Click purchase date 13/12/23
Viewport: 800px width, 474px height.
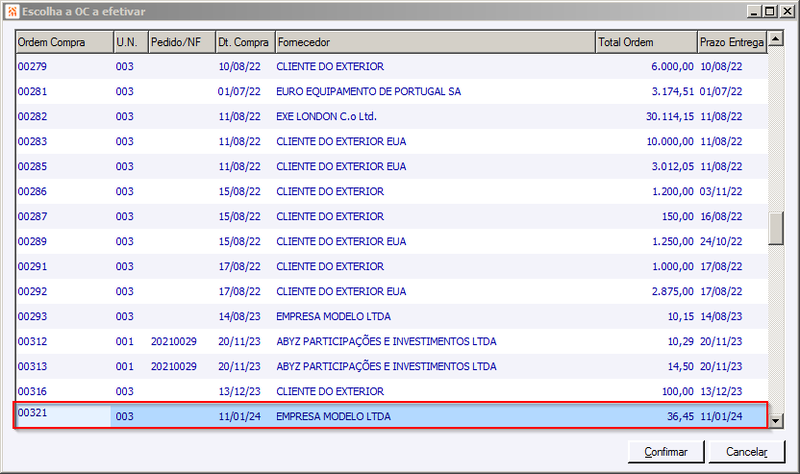tap(239, 391)
